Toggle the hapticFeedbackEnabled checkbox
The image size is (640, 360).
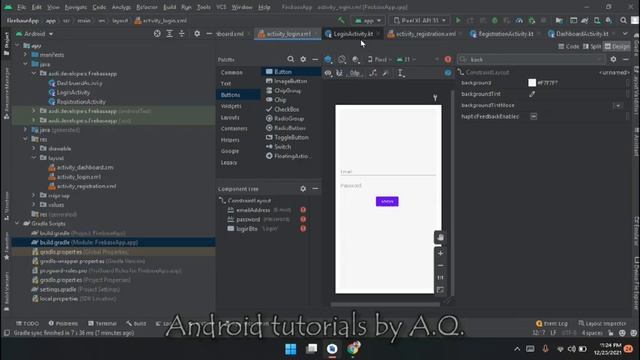tap(533, 116)
